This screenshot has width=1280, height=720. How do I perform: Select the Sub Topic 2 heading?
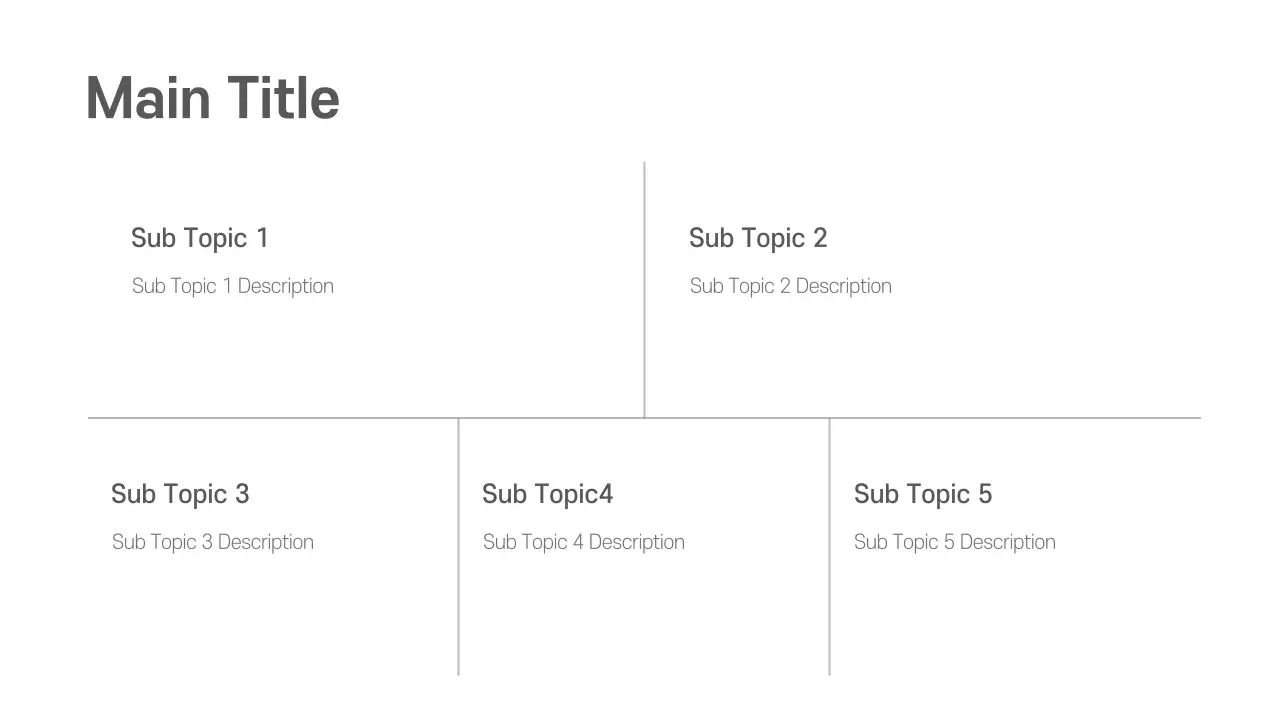758,238
